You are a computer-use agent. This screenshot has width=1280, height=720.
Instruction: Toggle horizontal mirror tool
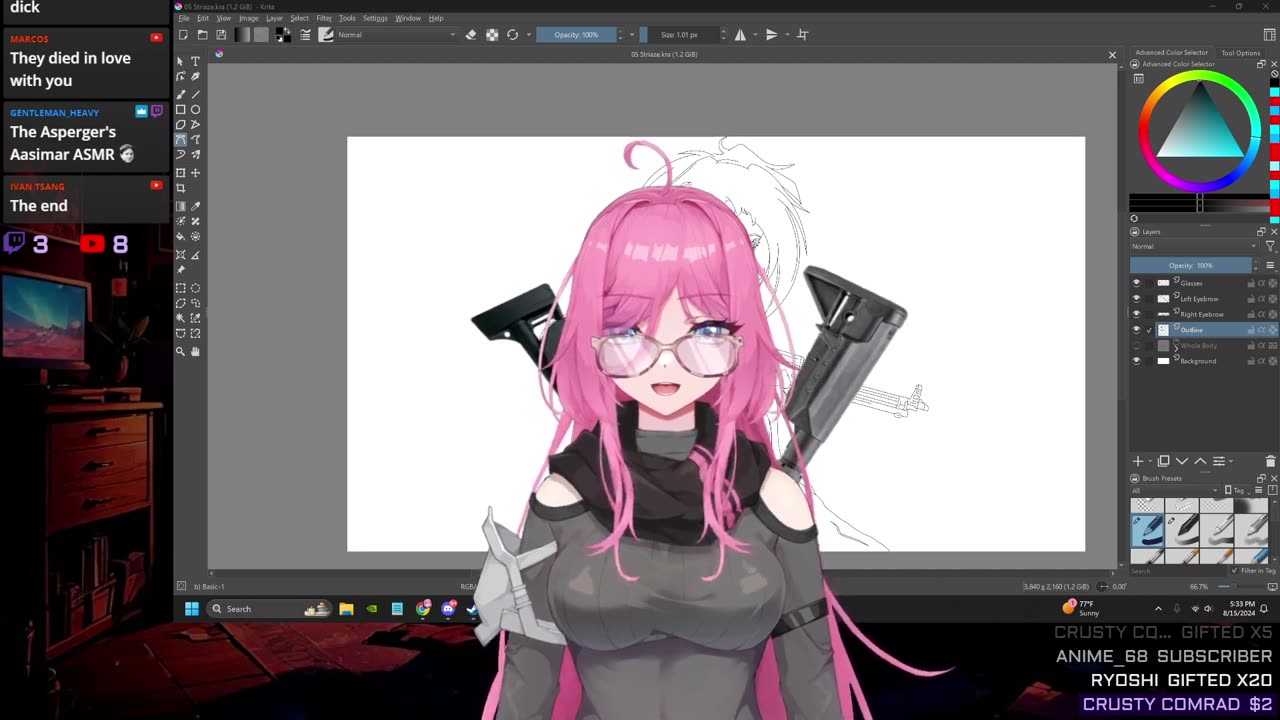point(740,34)
